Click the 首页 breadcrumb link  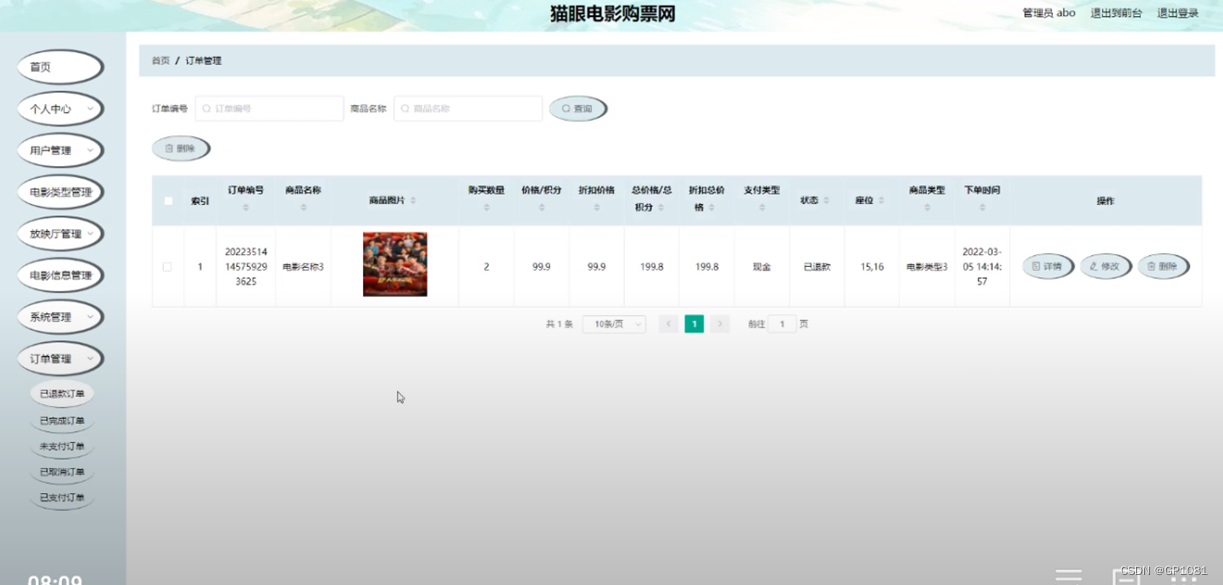click(160, 61)
